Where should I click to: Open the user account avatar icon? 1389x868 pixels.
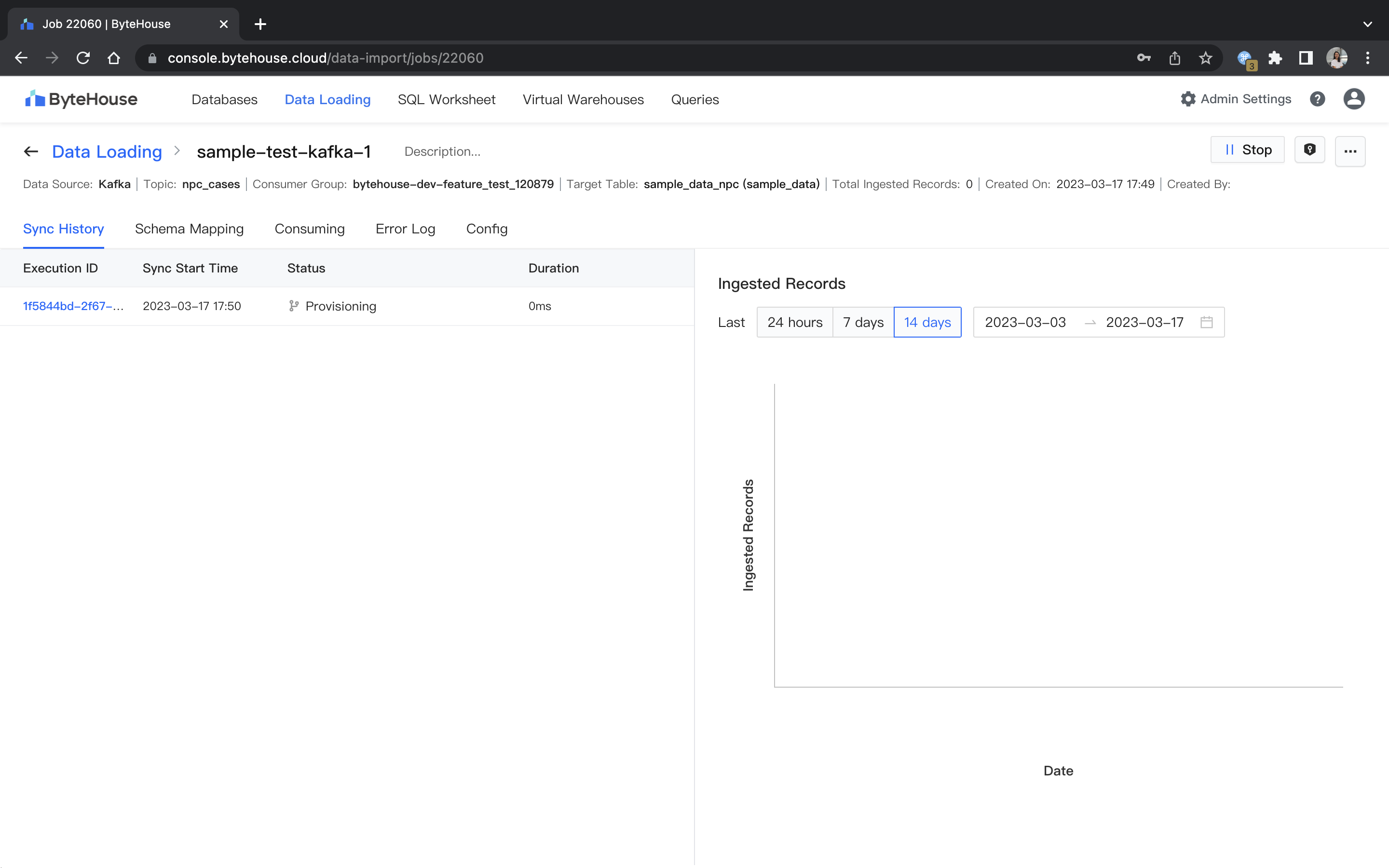click(x=1353, y=99)
